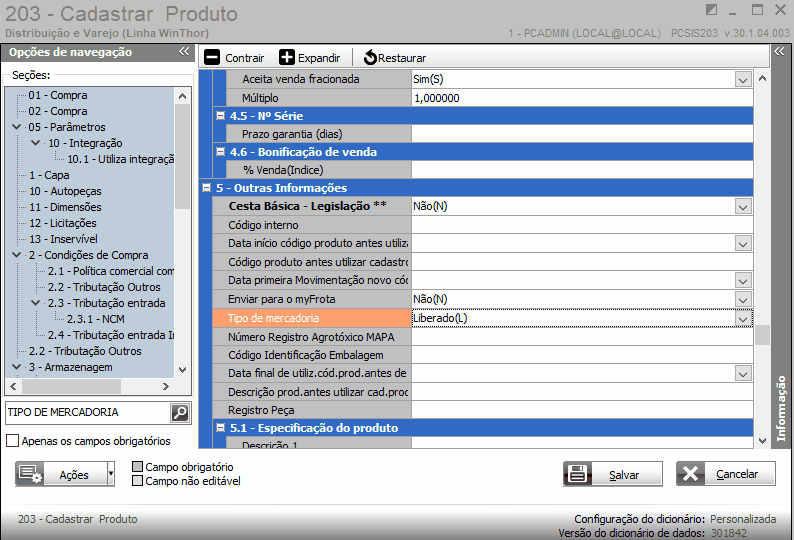Click Campo obrigatório legend box
Screen dimensions: 794x540
[137, 467]
